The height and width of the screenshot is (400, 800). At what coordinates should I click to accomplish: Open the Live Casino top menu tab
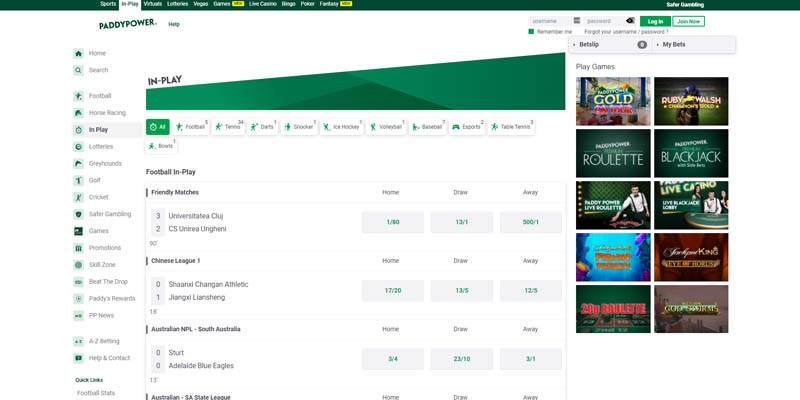(263, 4)
